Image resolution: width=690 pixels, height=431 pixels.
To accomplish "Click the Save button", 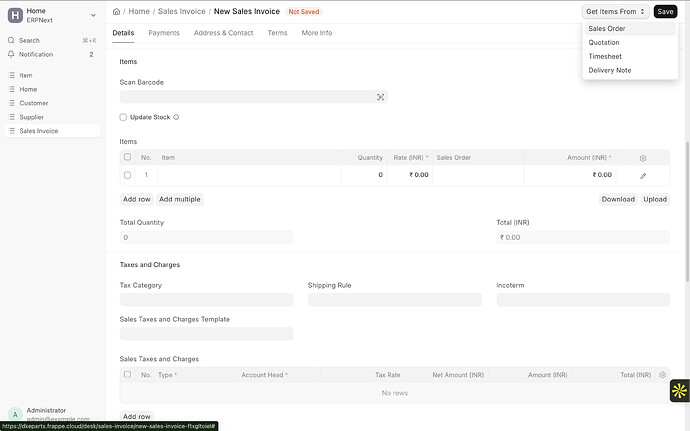I will (665, 11).
